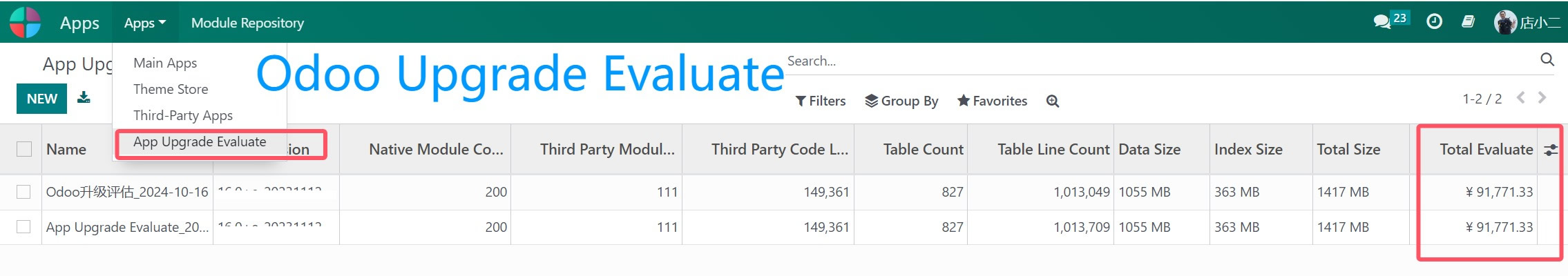This screenshot has width=1568, height=276.
Task: Open optional columns settings icon
Action: point(1551,150)
